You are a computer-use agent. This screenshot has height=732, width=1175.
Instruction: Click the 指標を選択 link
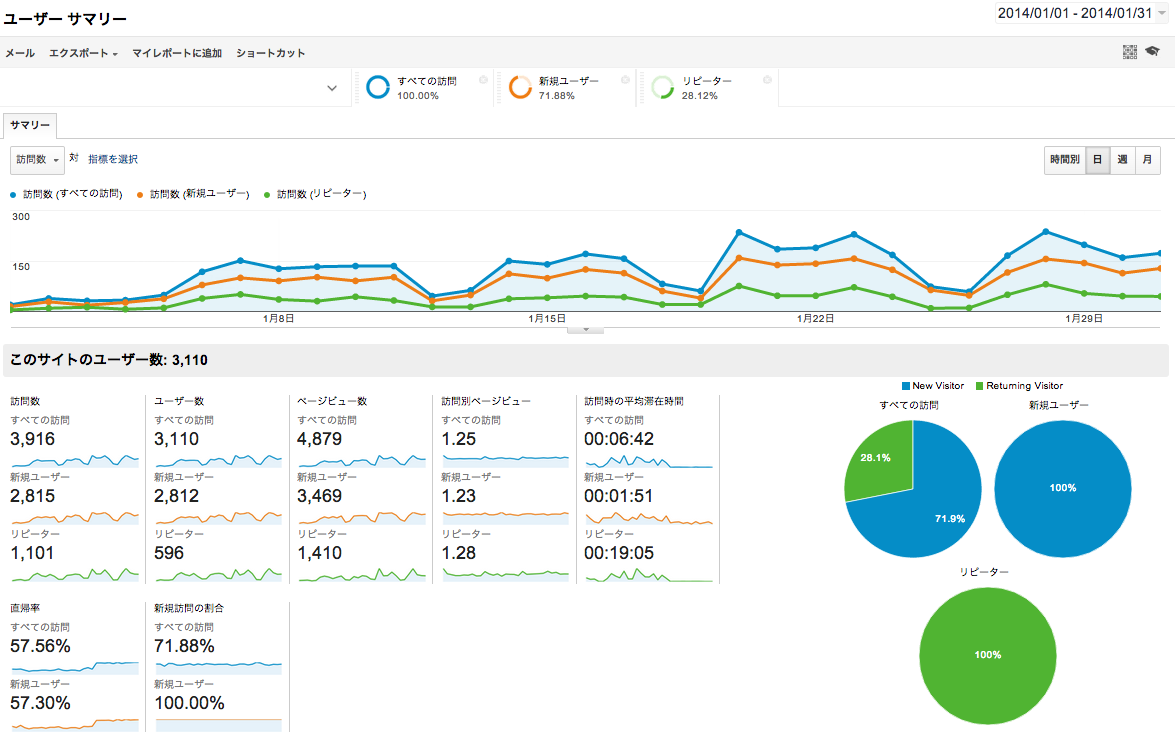pos(113,159)
